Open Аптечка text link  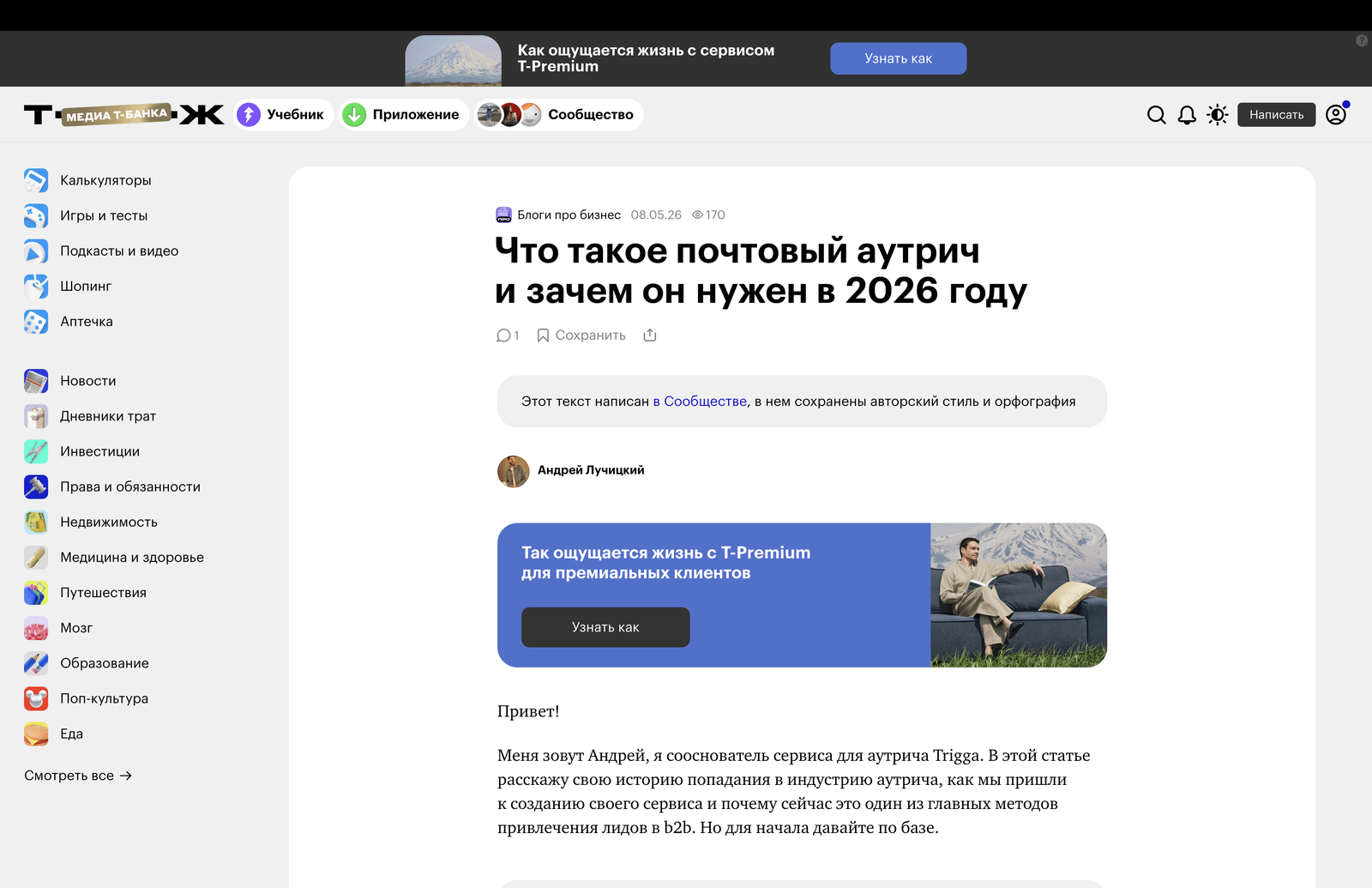point(87,321)
